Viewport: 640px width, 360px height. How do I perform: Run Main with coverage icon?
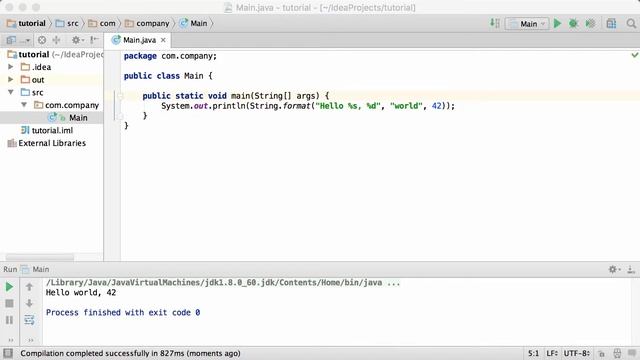pyautogui.click(x=590, y=24)
